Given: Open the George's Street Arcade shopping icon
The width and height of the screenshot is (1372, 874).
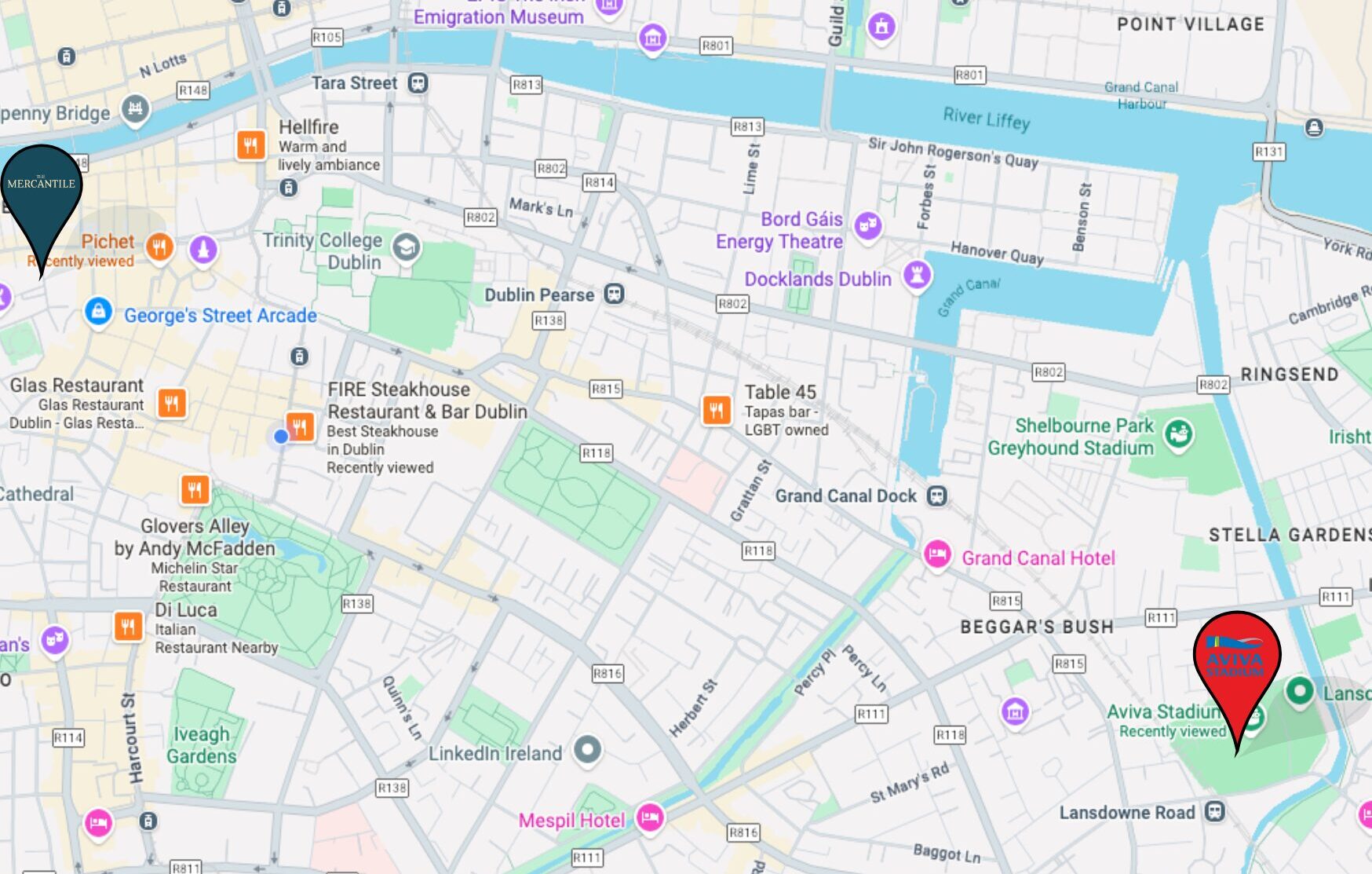Looking at the screenshot, I should pos(98,312).
